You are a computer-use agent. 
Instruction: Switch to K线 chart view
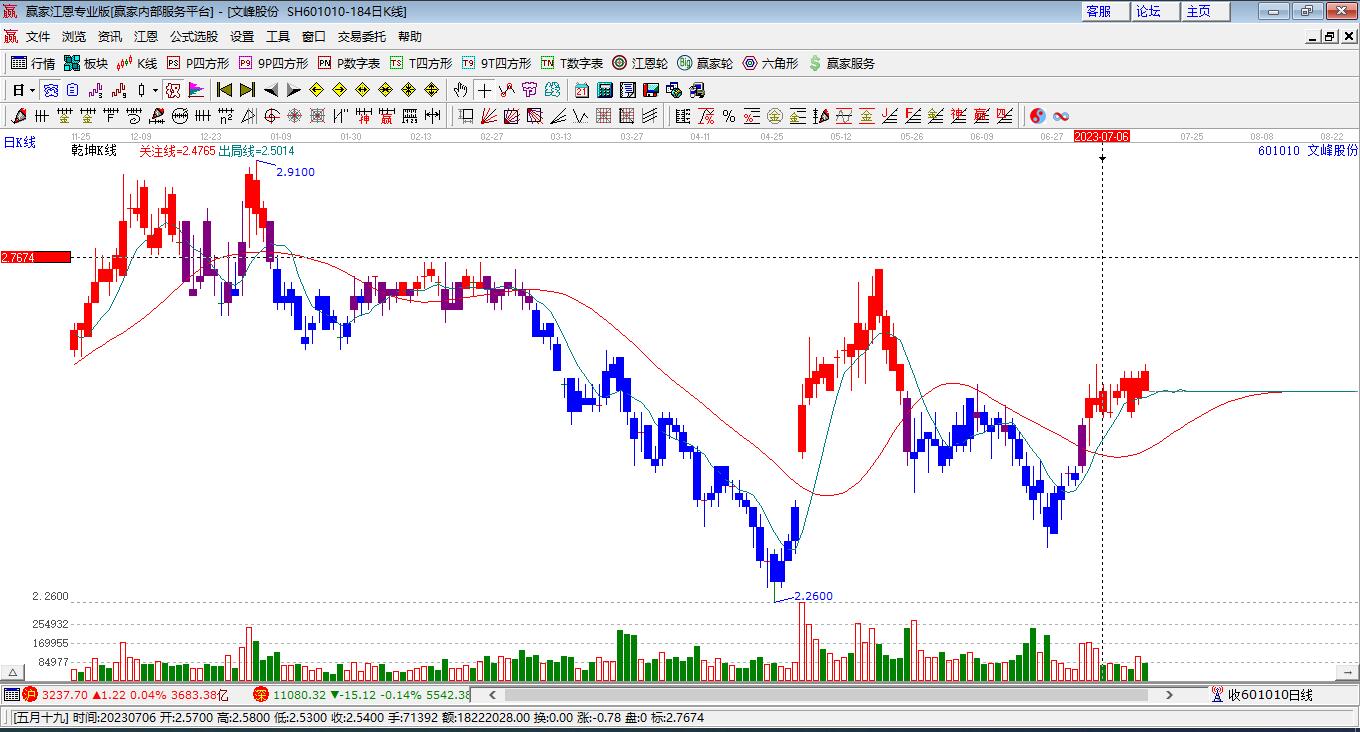pyautogui.click(x=137, y=63)
